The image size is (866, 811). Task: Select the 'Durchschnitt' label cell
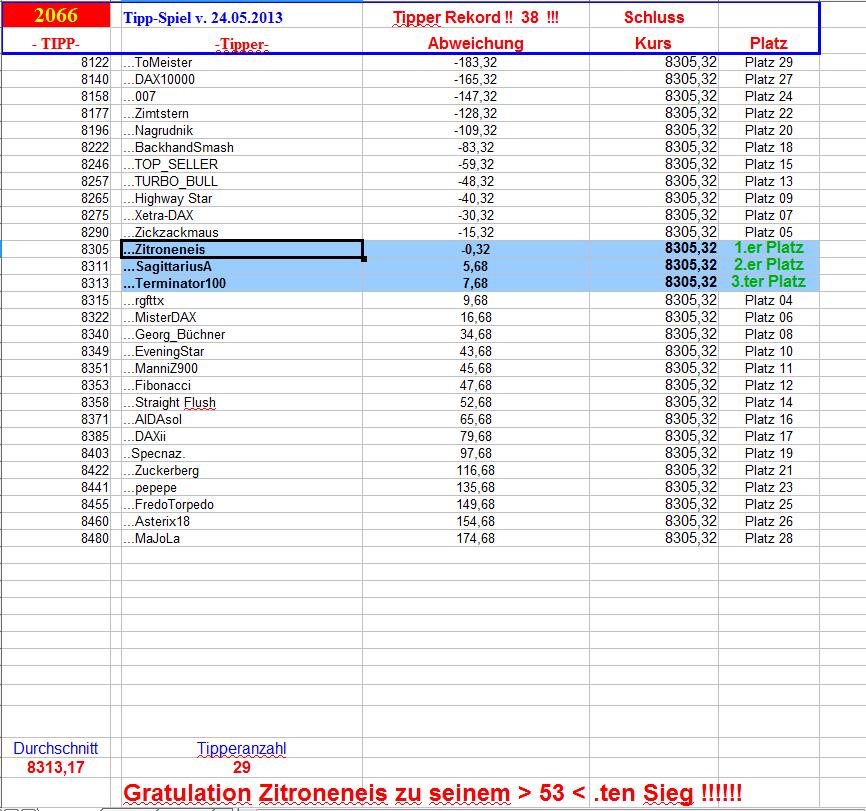click(x=56, y=748)
